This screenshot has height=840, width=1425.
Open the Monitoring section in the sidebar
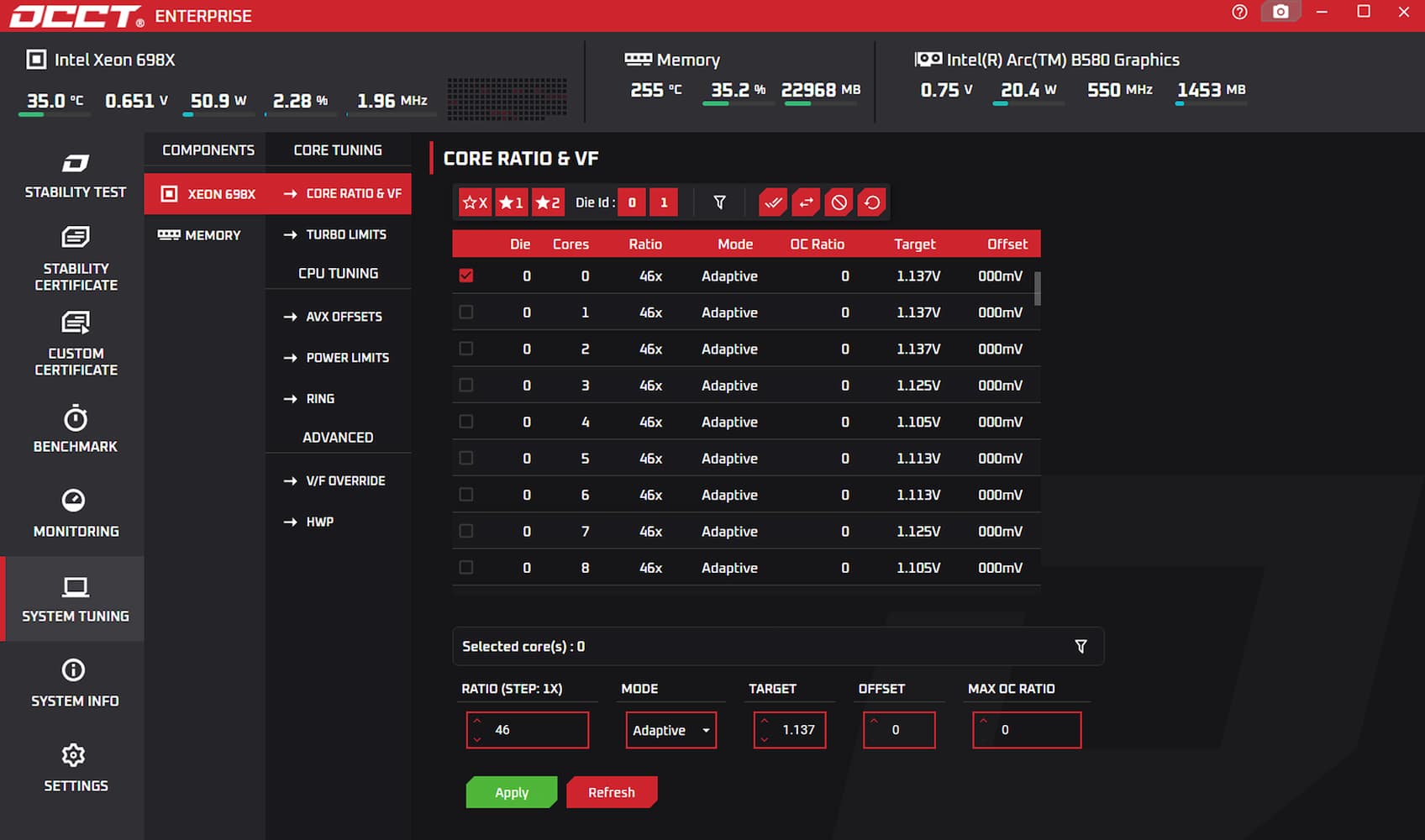[x=75, y=512]
